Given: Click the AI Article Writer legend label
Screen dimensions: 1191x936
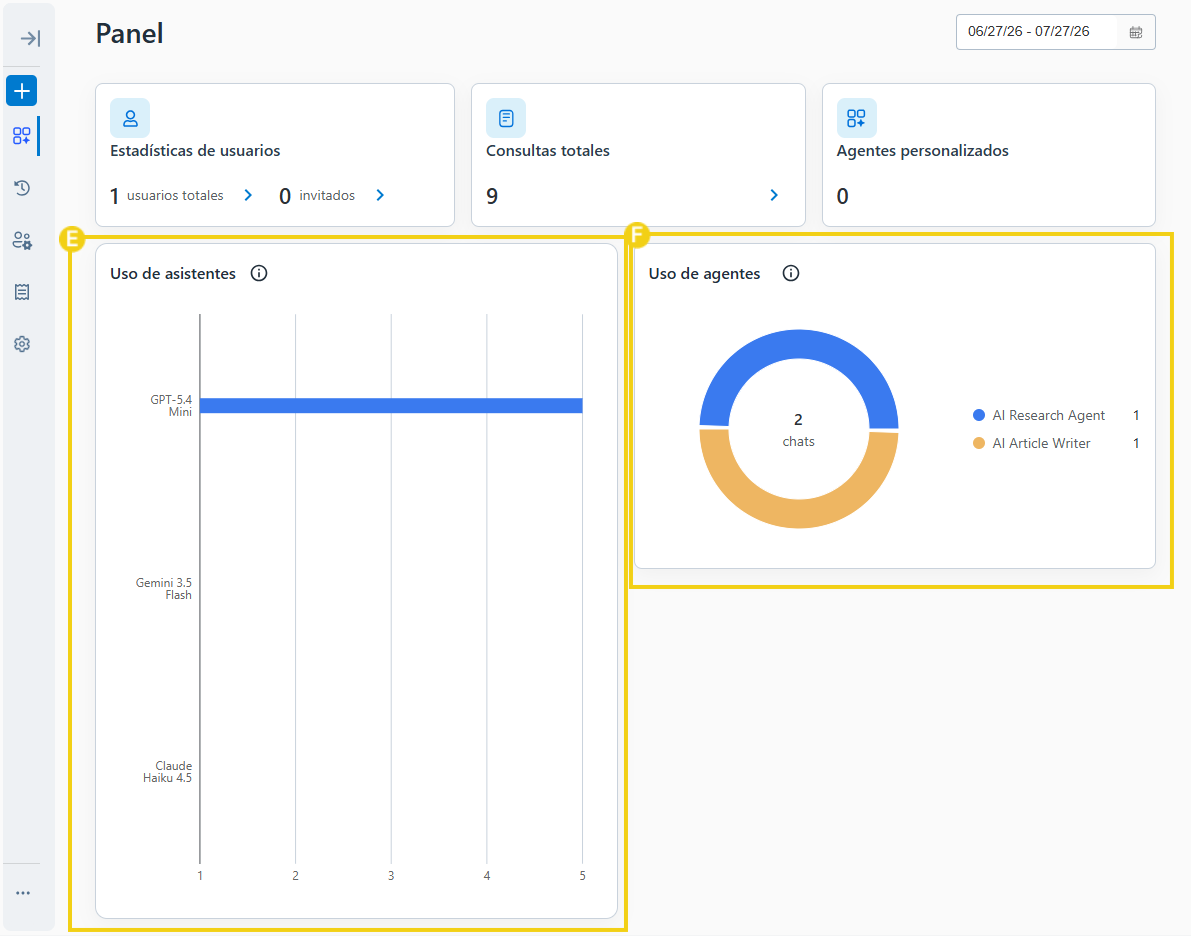Looking at the screenshot, I should pyautogui.click(x=1041, y=443).
